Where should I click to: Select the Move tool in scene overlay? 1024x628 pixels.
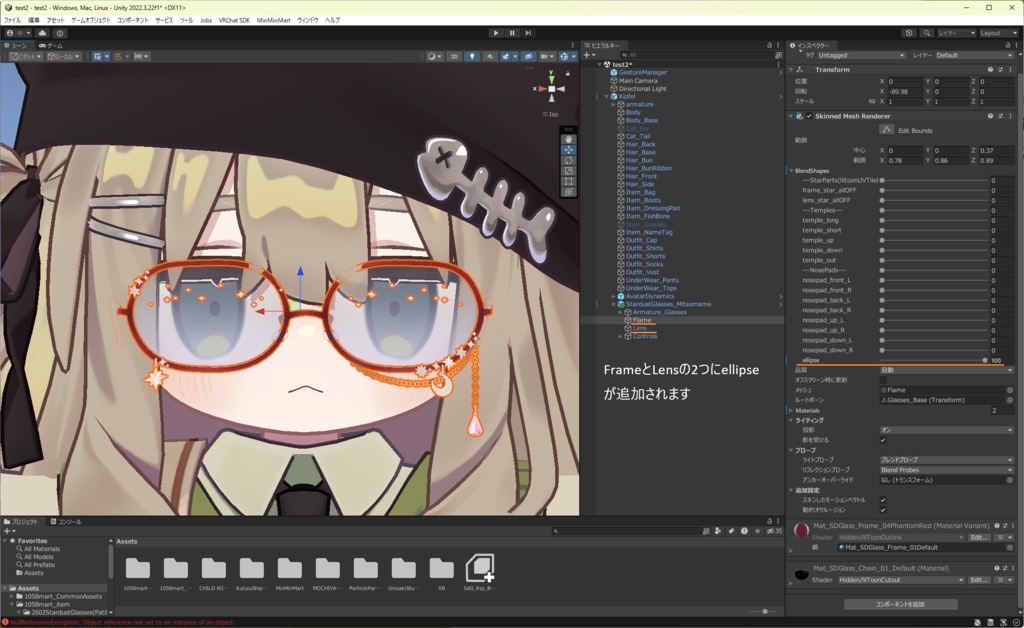click(569, 149)
